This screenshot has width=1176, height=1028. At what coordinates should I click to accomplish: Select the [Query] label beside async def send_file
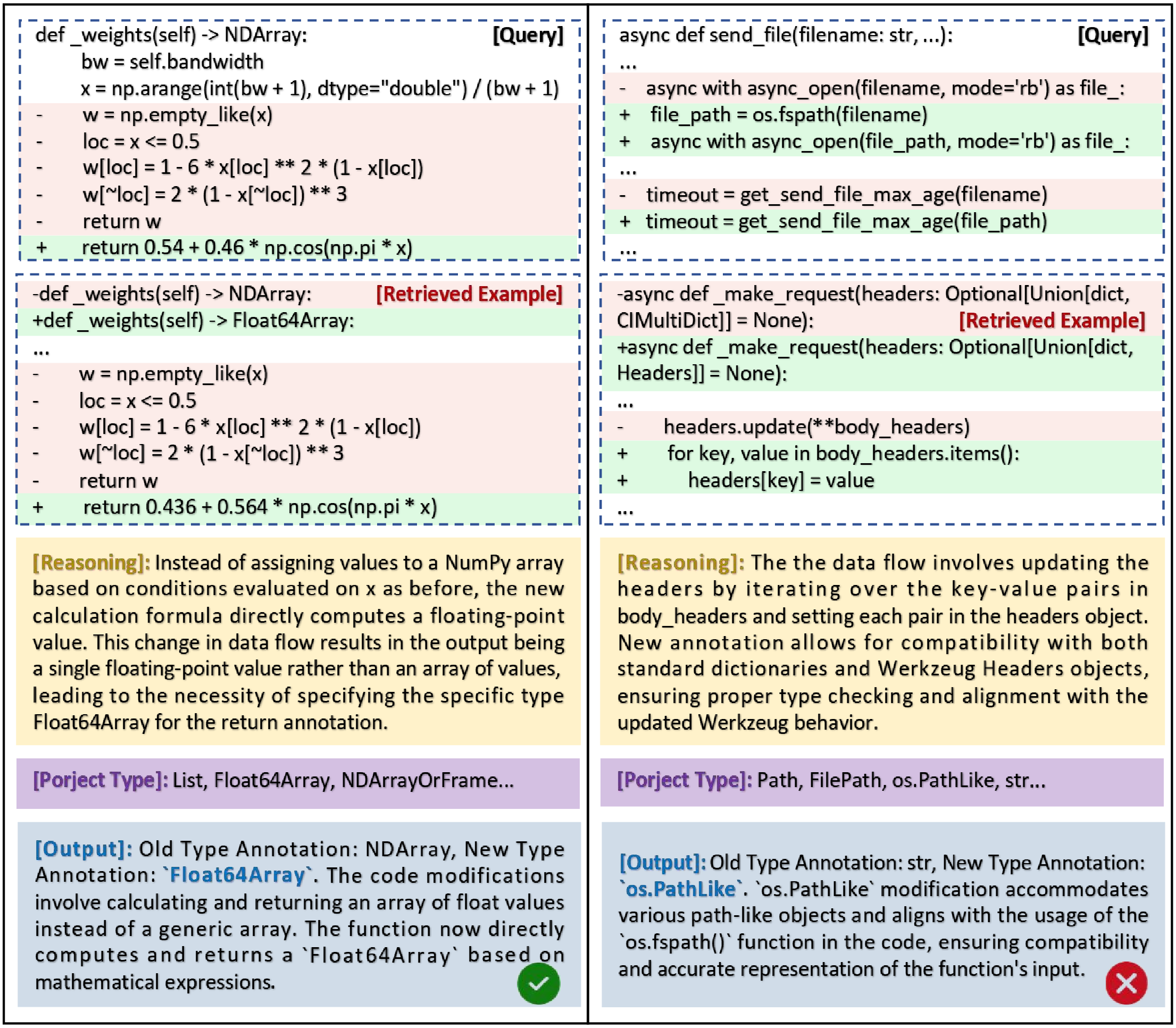(x=1113, y=35)
